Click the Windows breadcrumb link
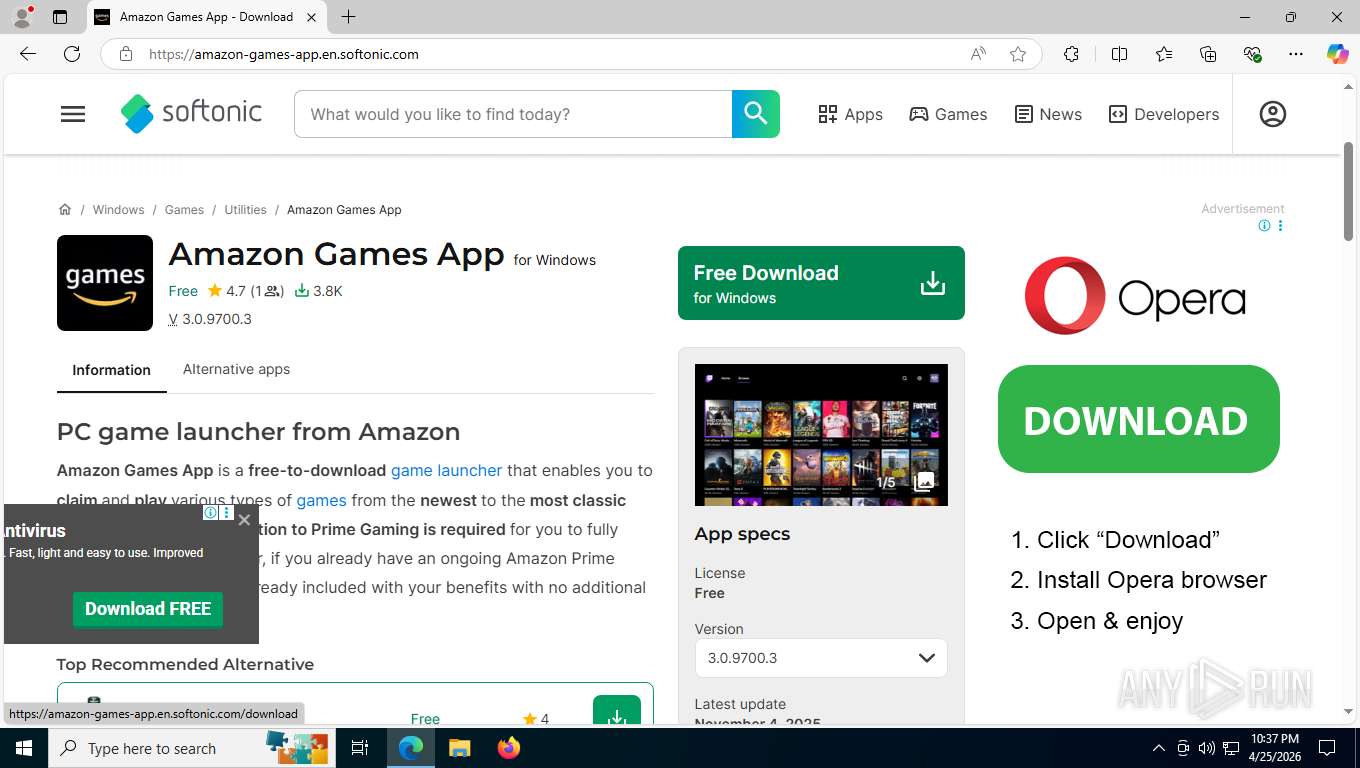Image resolution: width=1360 pixels, height=768 pixels. click(x=118, y=209)
